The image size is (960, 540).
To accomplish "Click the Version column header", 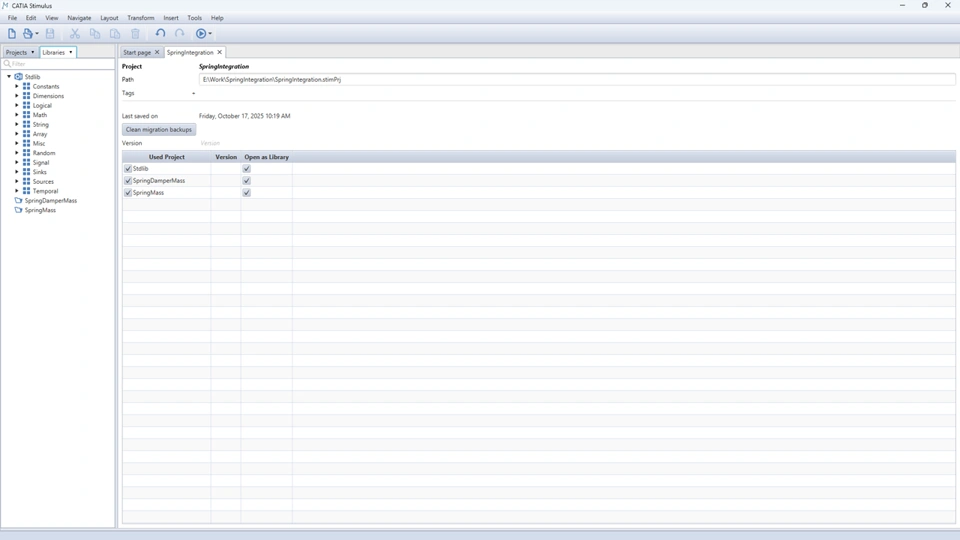I will point(226,157).
